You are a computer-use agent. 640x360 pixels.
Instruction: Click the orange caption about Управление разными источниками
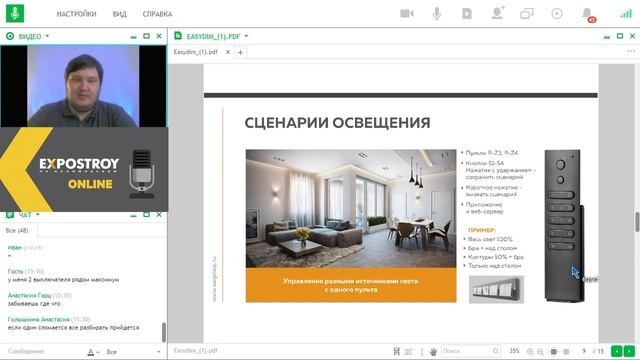351,285
